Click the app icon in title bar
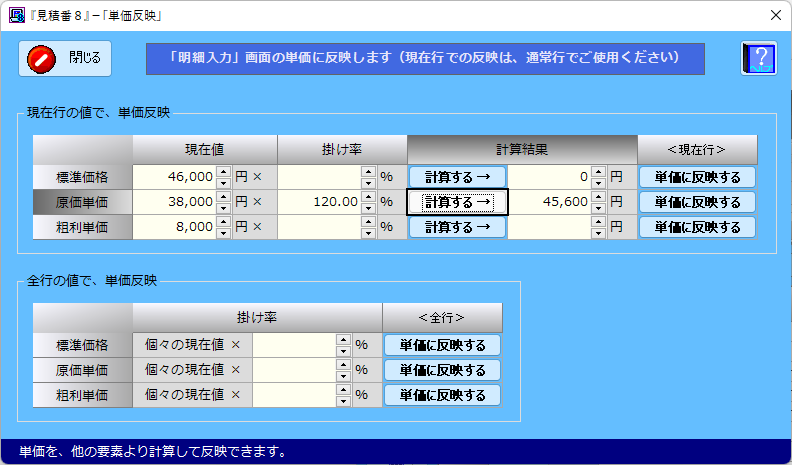Screen dimensions: 792x465 16,16
